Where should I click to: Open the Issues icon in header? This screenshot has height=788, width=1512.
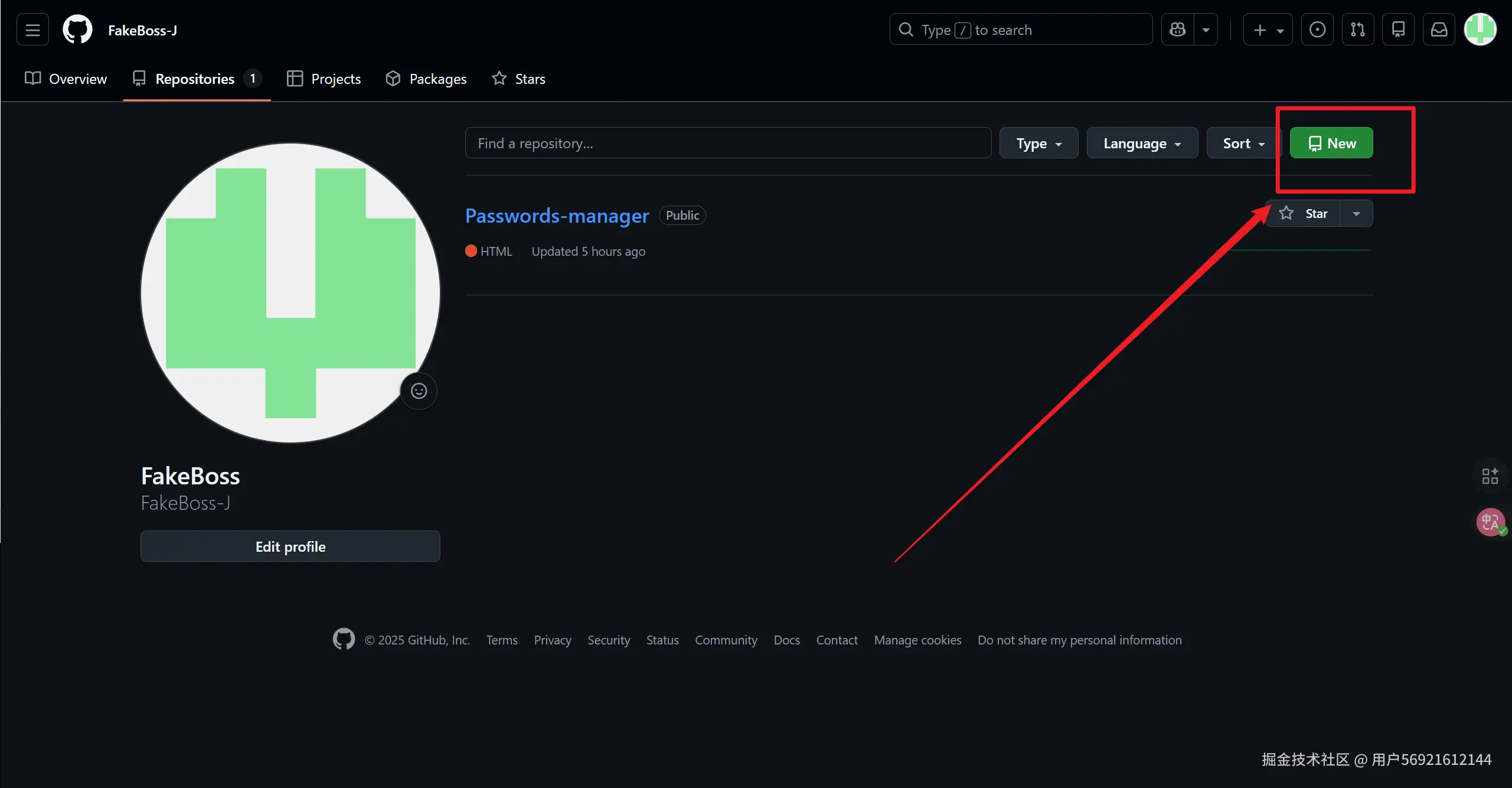click(1317, 30)
